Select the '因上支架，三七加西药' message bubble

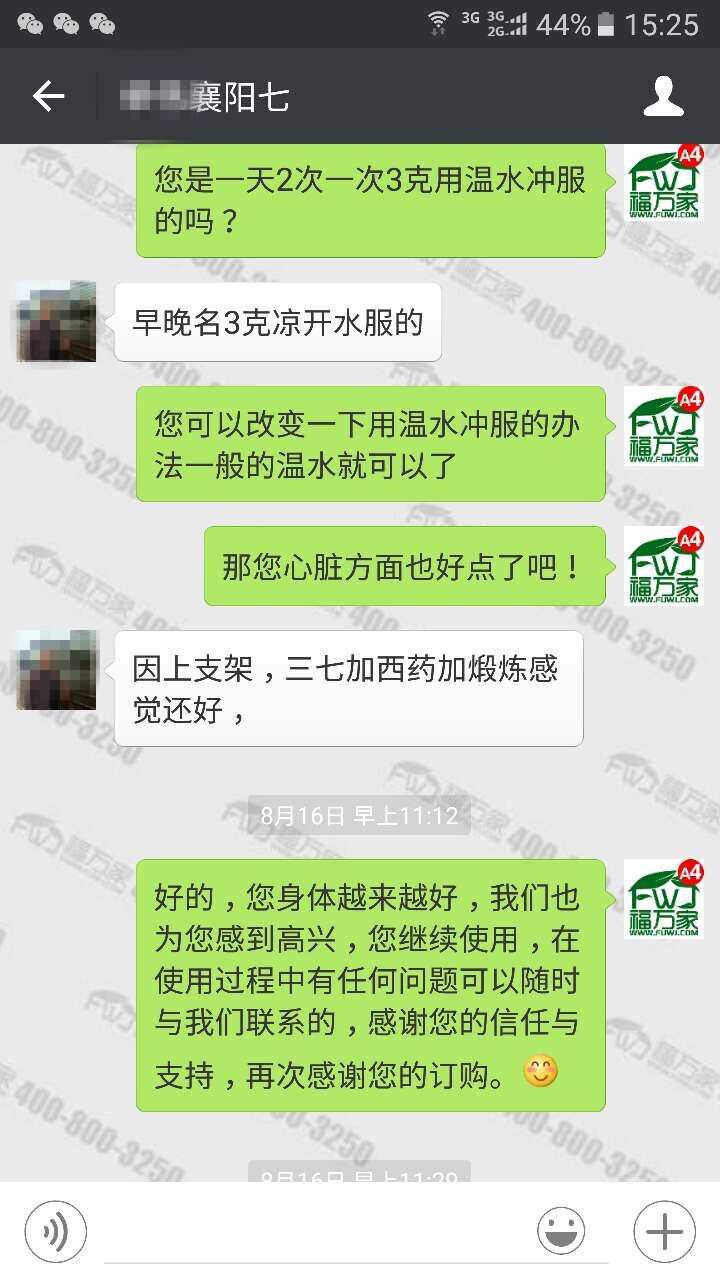[x=348, y=688]
